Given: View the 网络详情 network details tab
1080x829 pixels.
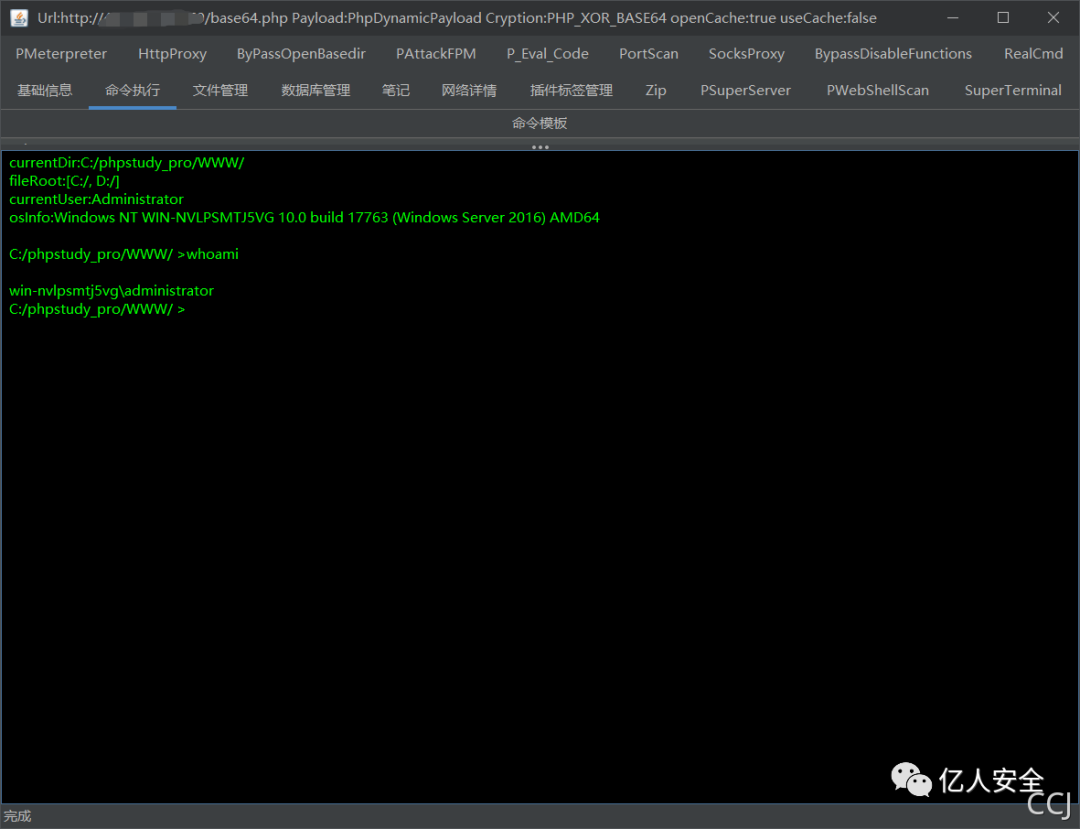Looking at the screenshot, I should point(469,90).
